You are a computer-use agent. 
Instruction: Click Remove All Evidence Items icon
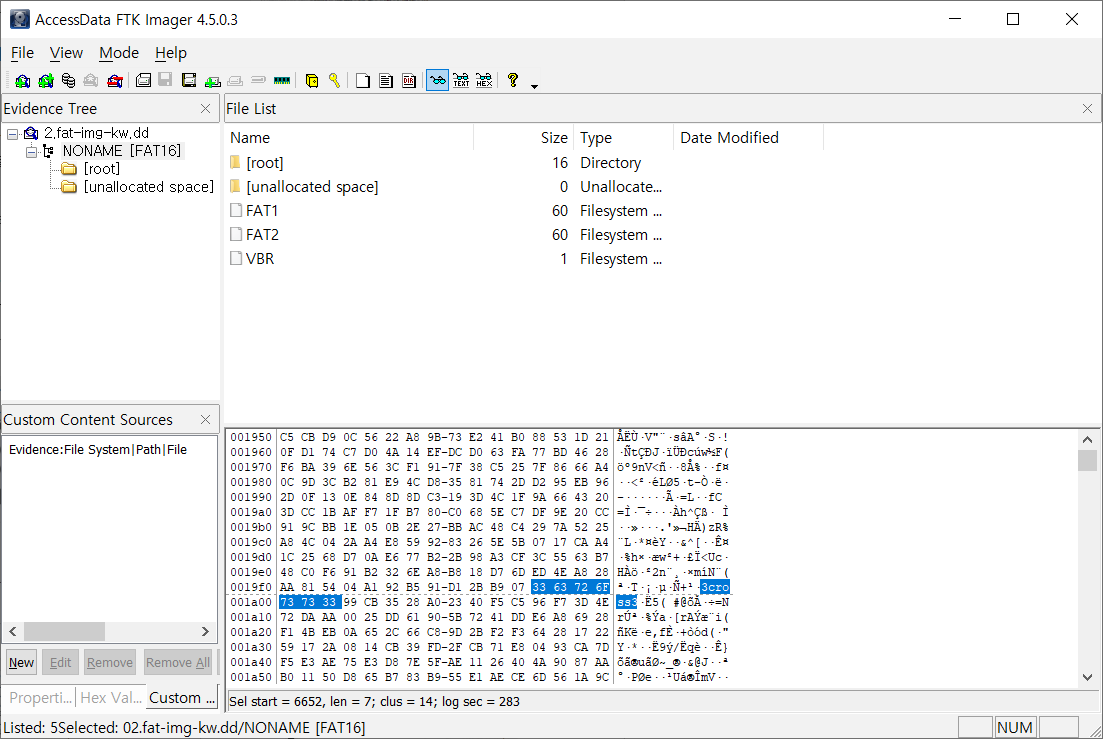click(x=115, y=81)
